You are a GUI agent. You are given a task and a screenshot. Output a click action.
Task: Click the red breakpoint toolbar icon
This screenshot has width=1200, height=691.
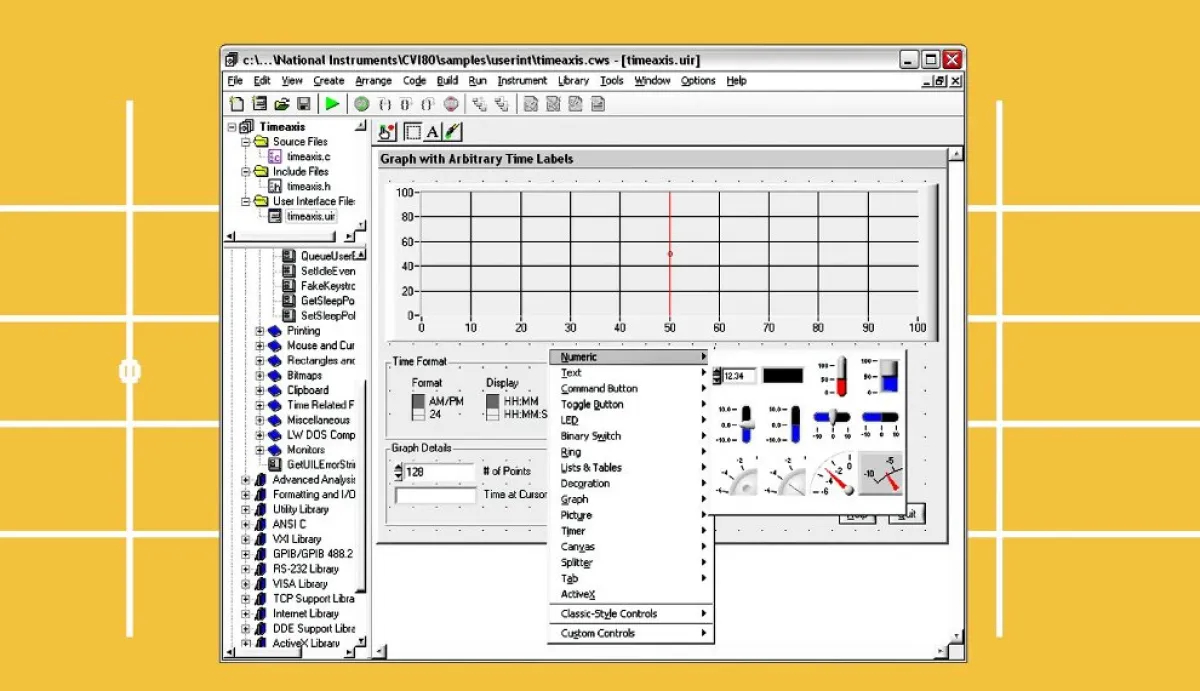point(452,103)
